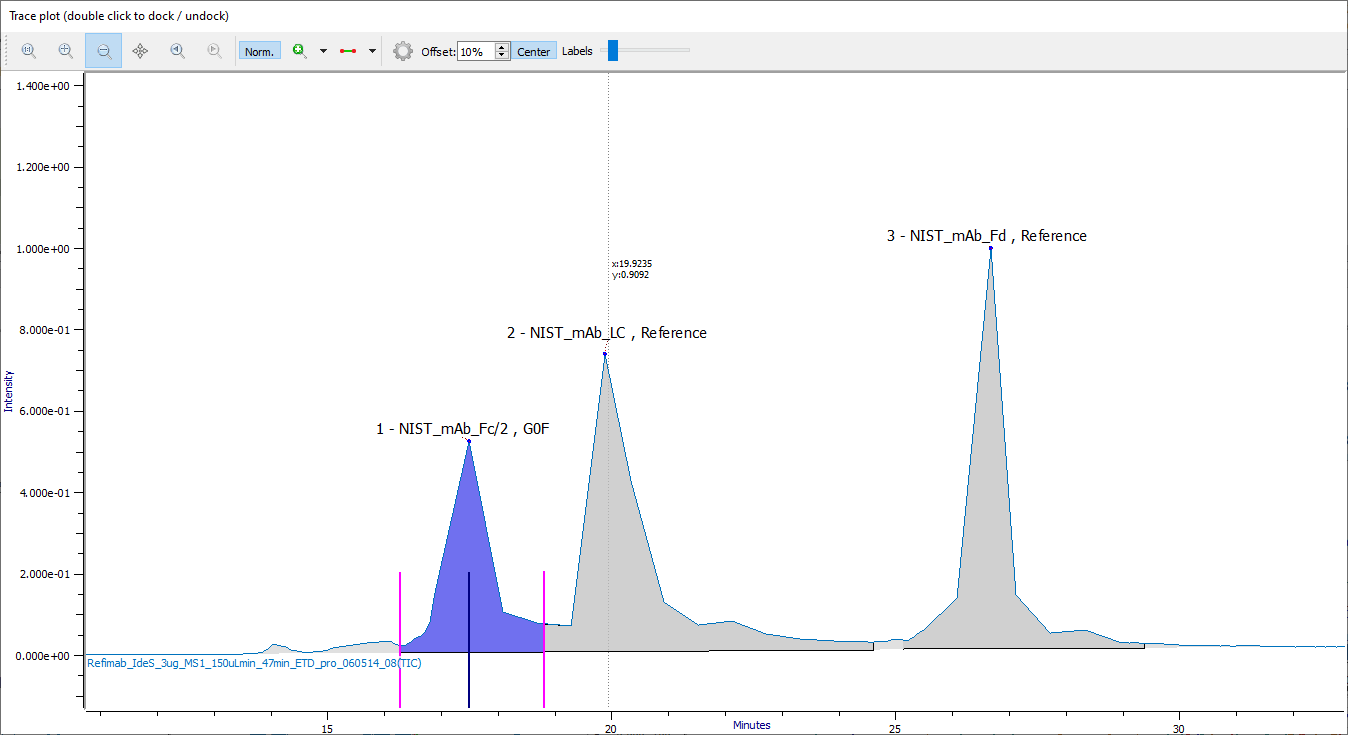1348x735 pixels.
Task: Decrease Offset value with down stepper arrow
Action: point(502,56)
